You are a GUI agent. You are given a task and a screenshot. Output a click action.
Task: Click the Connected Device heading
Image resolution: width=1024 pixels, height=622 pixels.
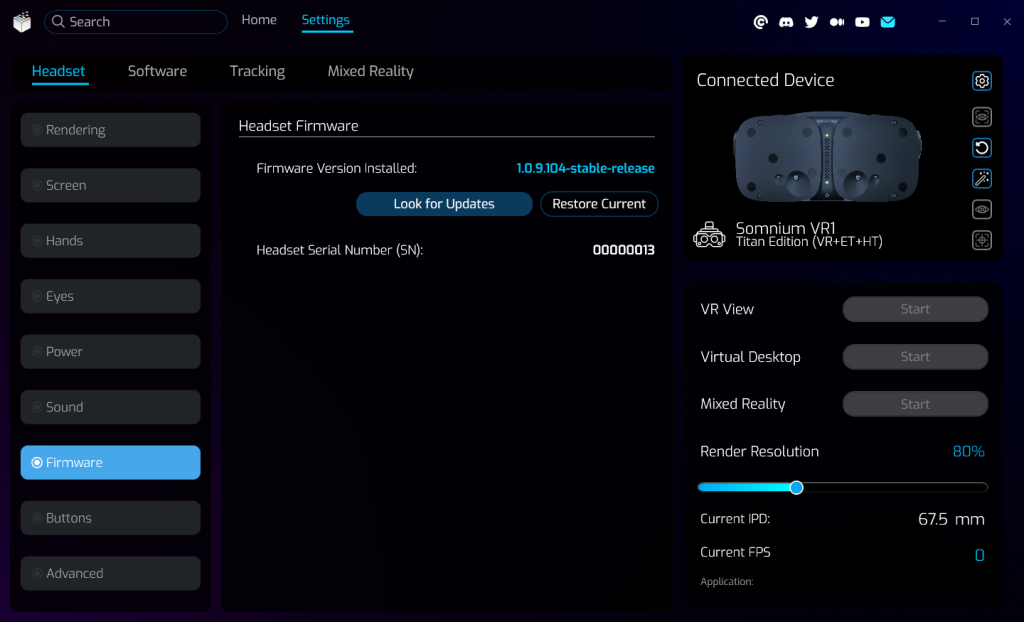pyautogui.click(x=765, y=80)
